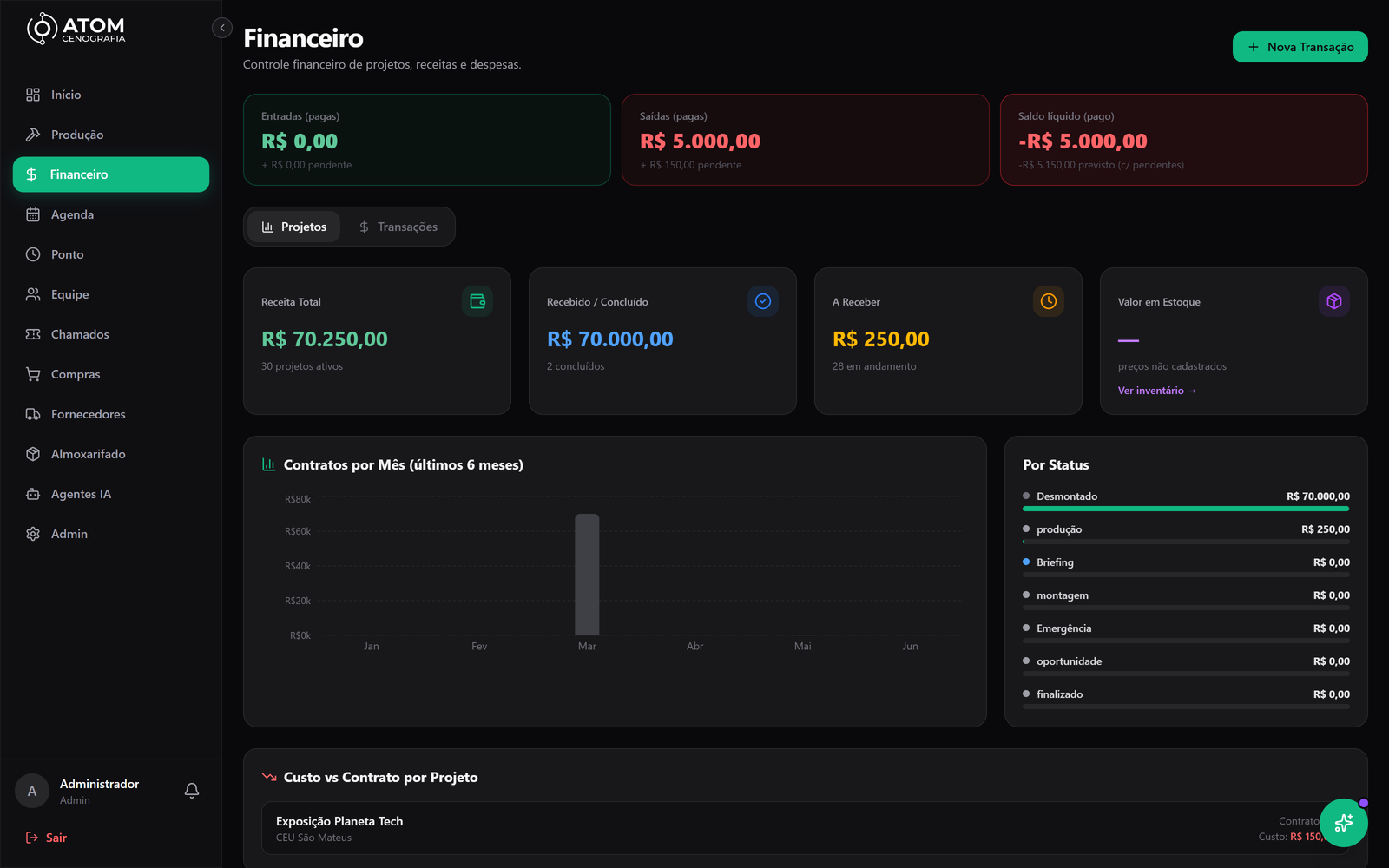Follow the Ver inventário link
The width and height of the screenshot is (1389, 868).
[1156, 391]
